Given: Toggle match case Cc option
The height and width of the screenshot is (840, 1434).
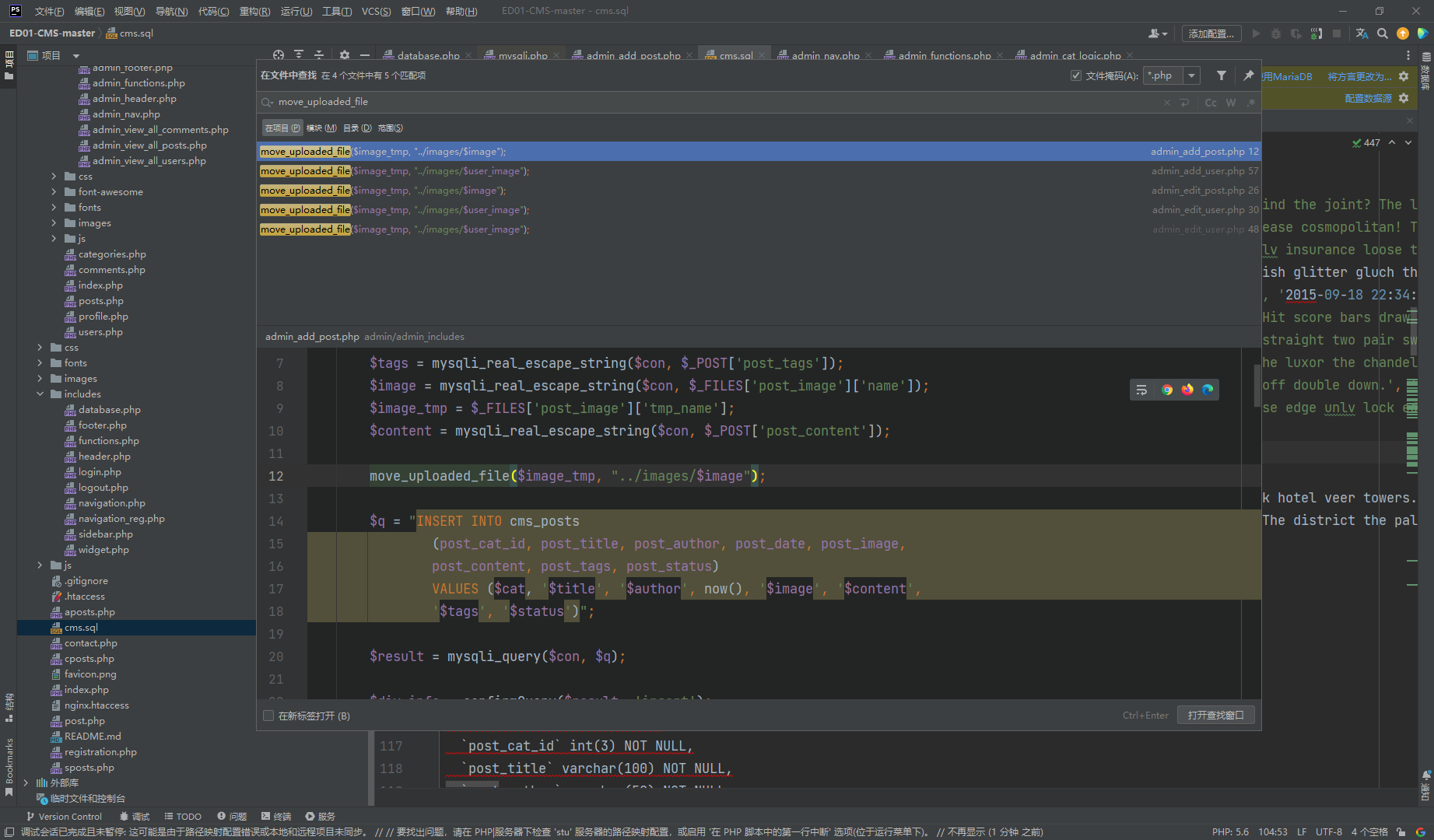Looking at the screenshot, I should point(1211,103).
